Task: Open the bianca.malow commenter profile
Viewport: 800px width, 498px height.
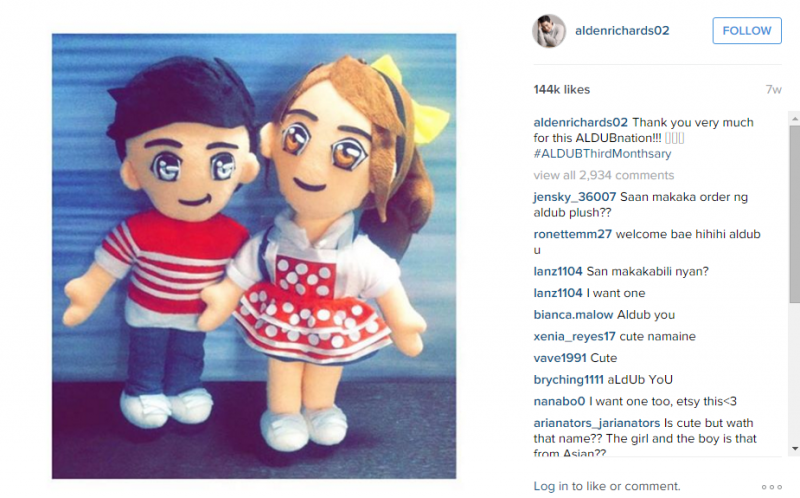Action: [x=573, y=315]
